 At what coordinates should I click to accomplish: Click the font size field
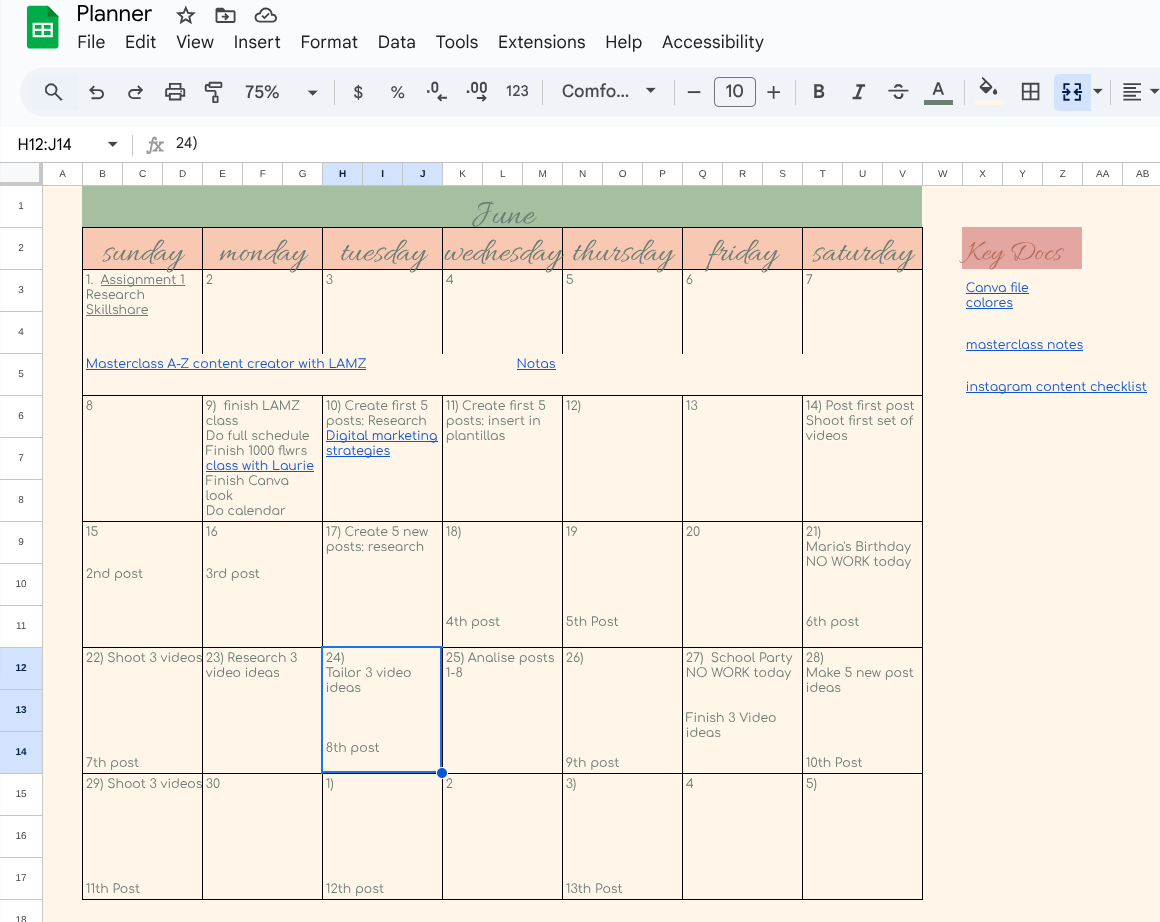click(x=735, y=92)
